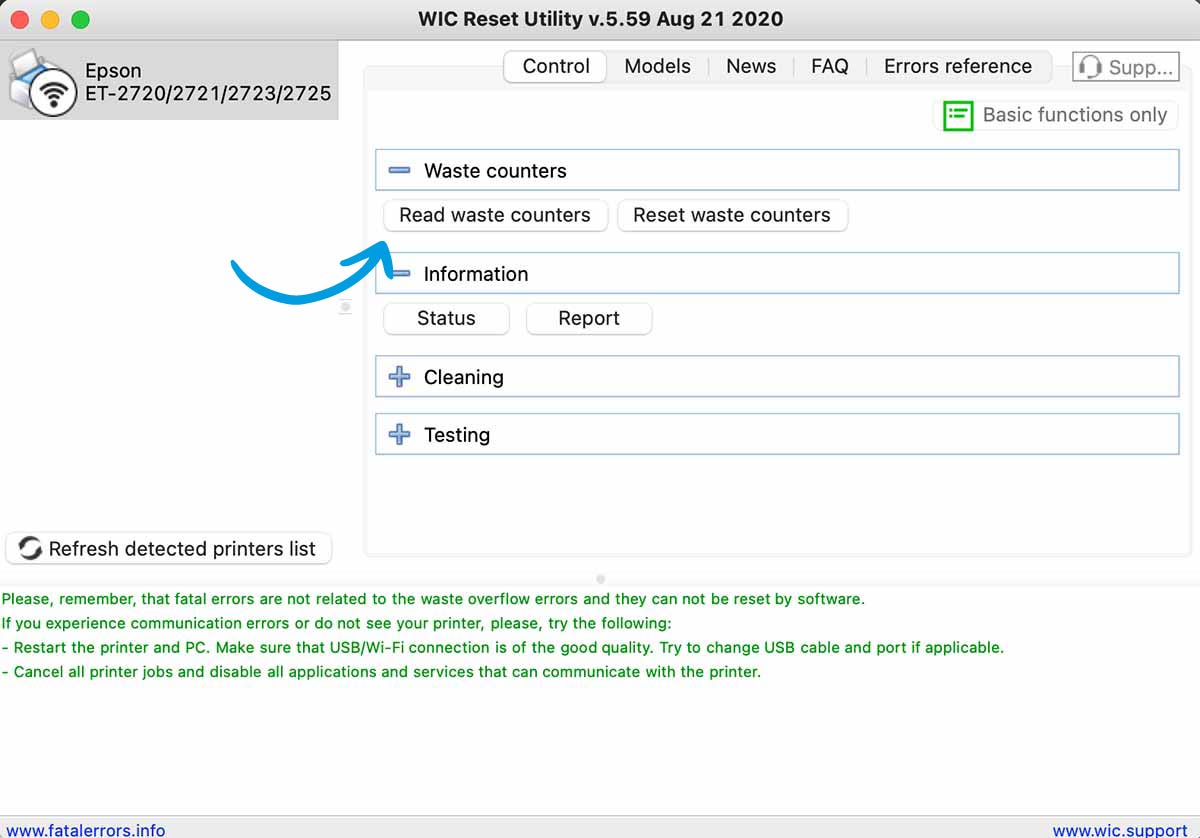Click the green Basic functions list icon
1200x838 pixels.
pyautogui.click(x=958, y=115)
